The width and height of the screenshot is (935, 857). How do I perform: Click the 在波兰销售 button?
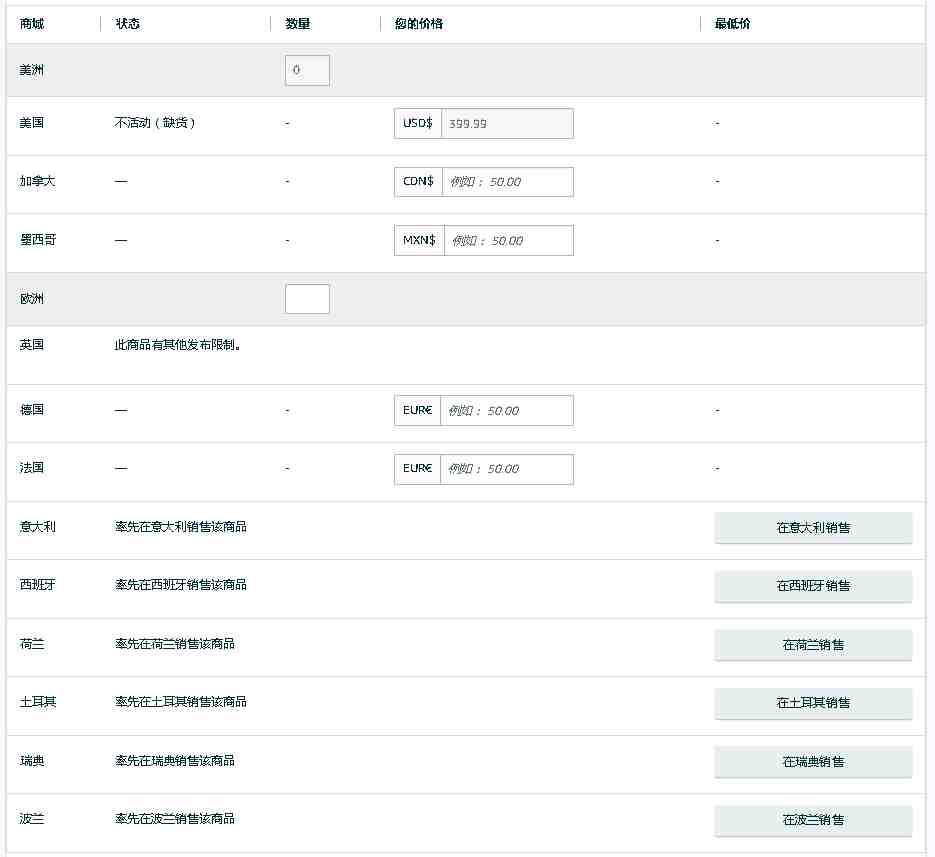(813, 820)
